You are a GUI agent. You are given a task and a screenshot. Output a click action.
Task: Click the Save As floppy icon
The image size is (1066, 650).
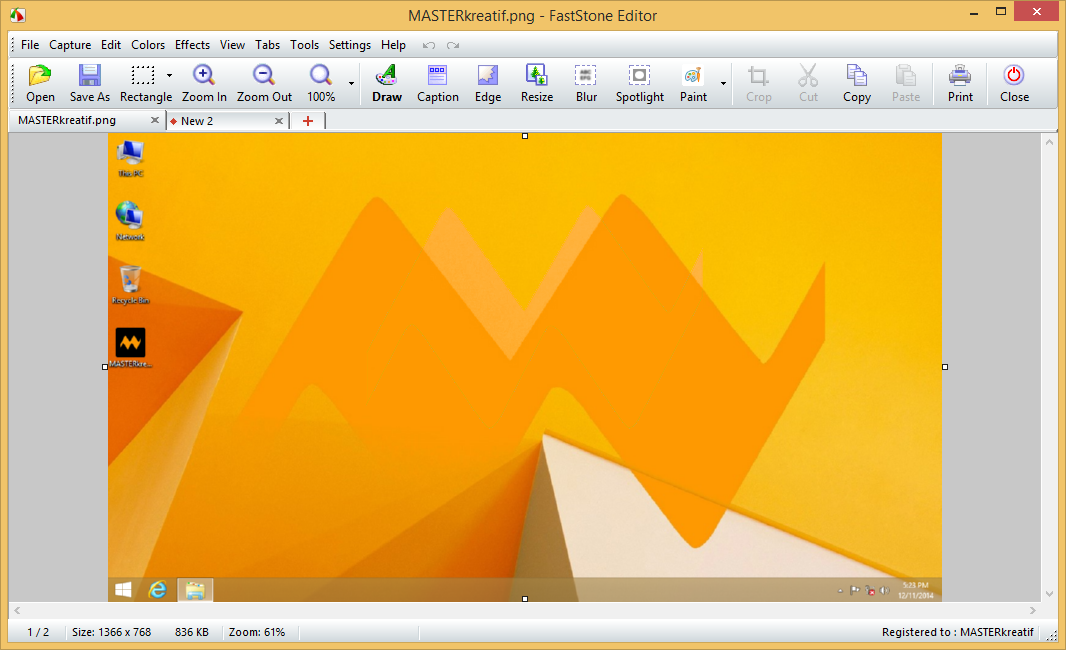tap(90, 84)
